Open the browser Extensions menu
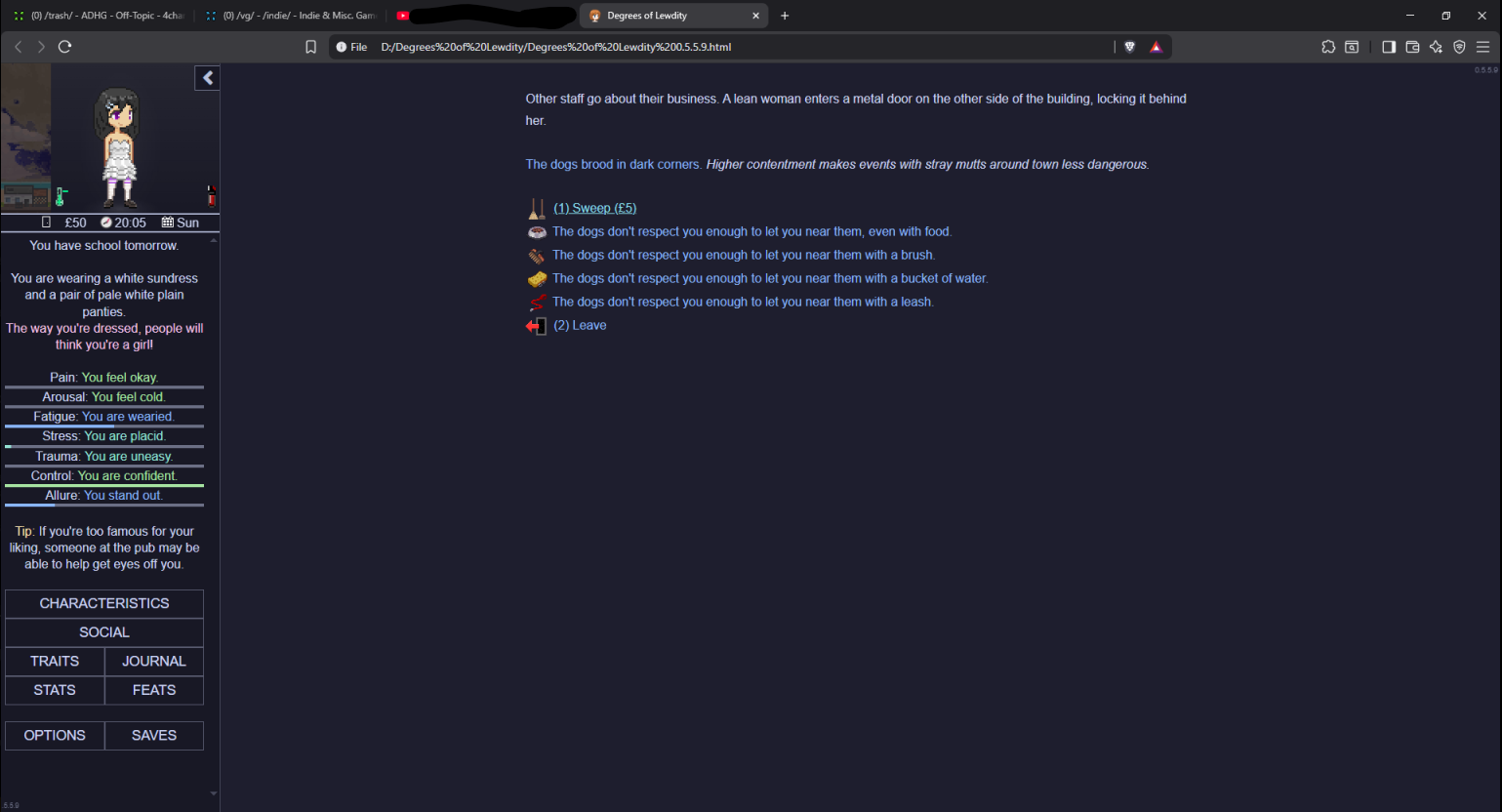The width and height of the screenshot is (1502, 812). [1328, 47]
